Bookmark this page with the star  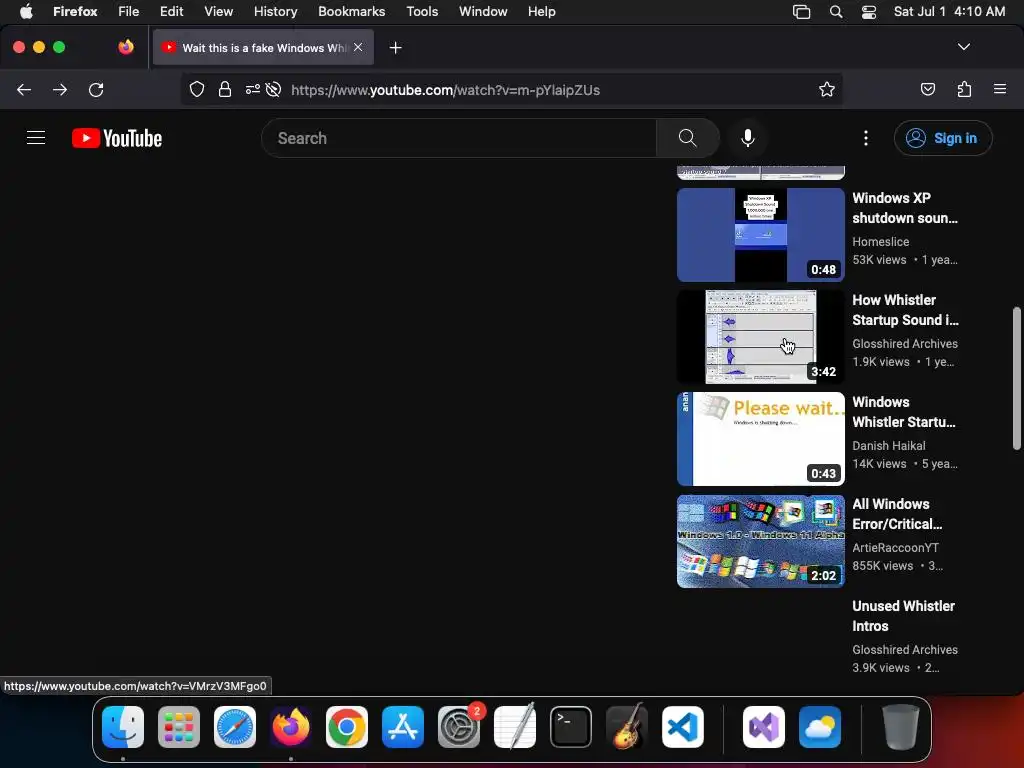pos(826,89)
